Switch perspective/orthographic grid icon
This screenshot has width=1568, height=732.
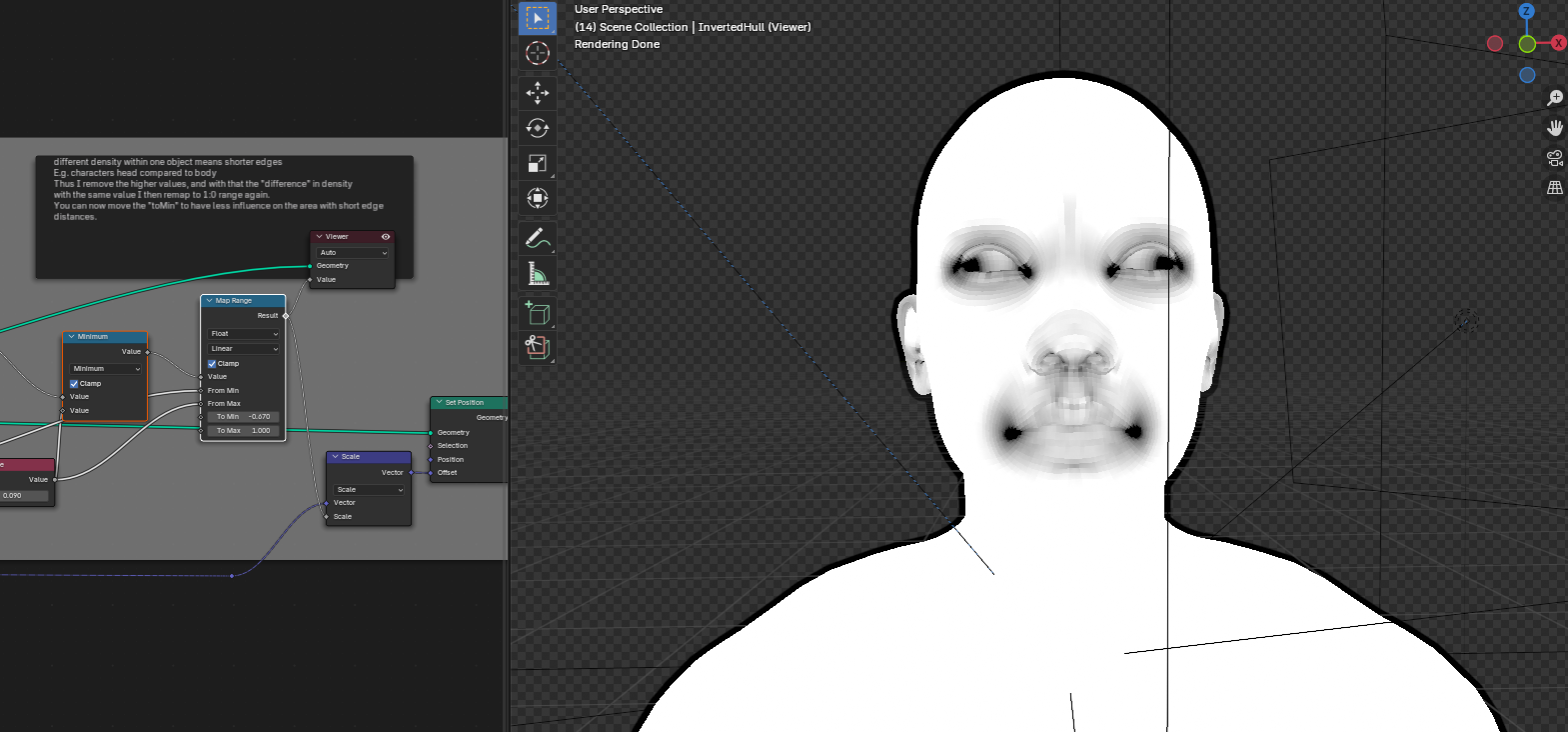(x=1555, y=187)
